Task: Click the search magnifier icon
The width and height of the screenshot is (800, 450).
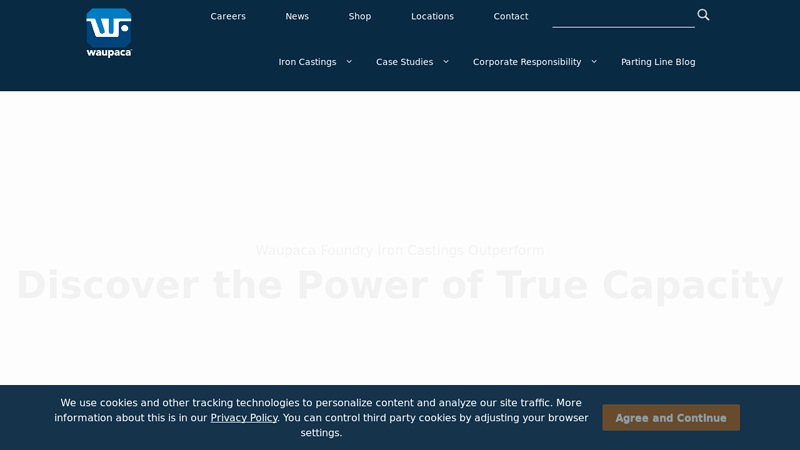Action: pos(703,15)
